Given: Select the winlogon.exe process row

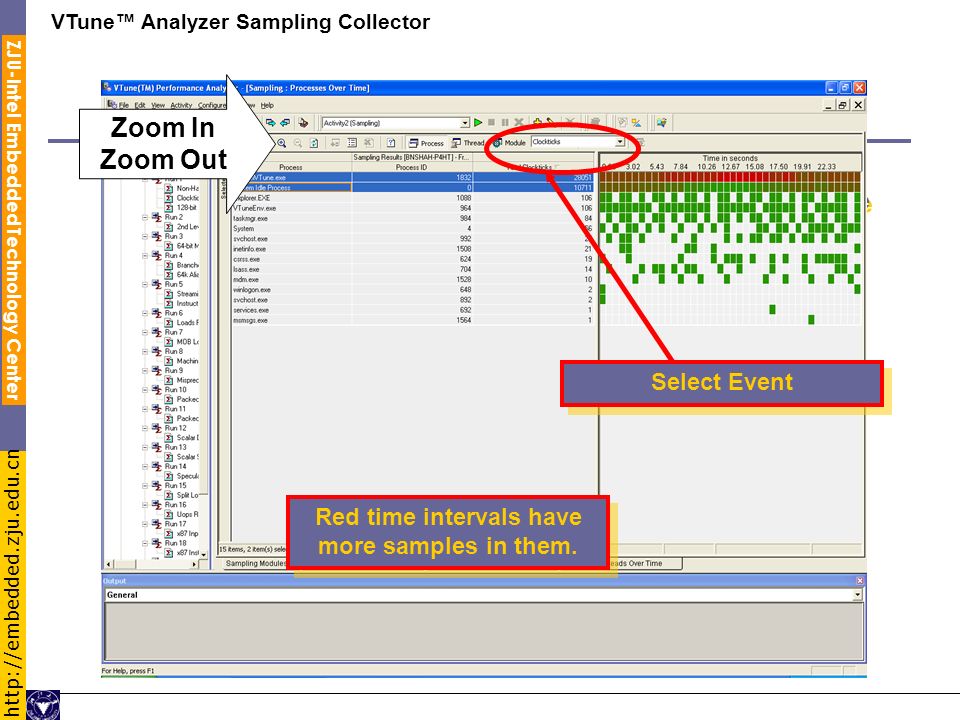Looking at the screenshot, I should click(x=412, y=290).
